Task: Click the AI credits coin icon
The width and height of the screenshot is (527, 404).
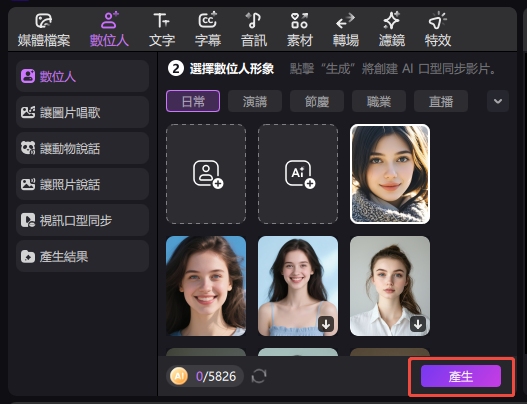Action: pos(179,376)
